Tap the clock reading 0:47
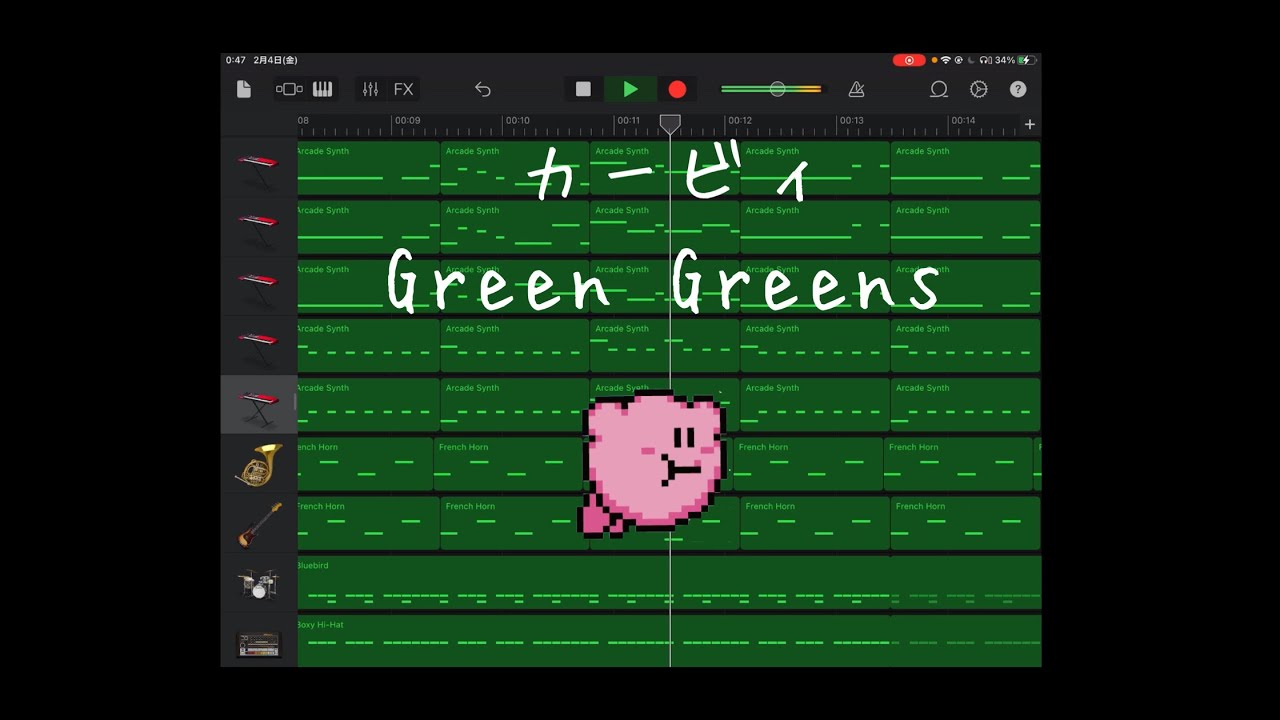The image size is (1280, 720). click(236, 60)
